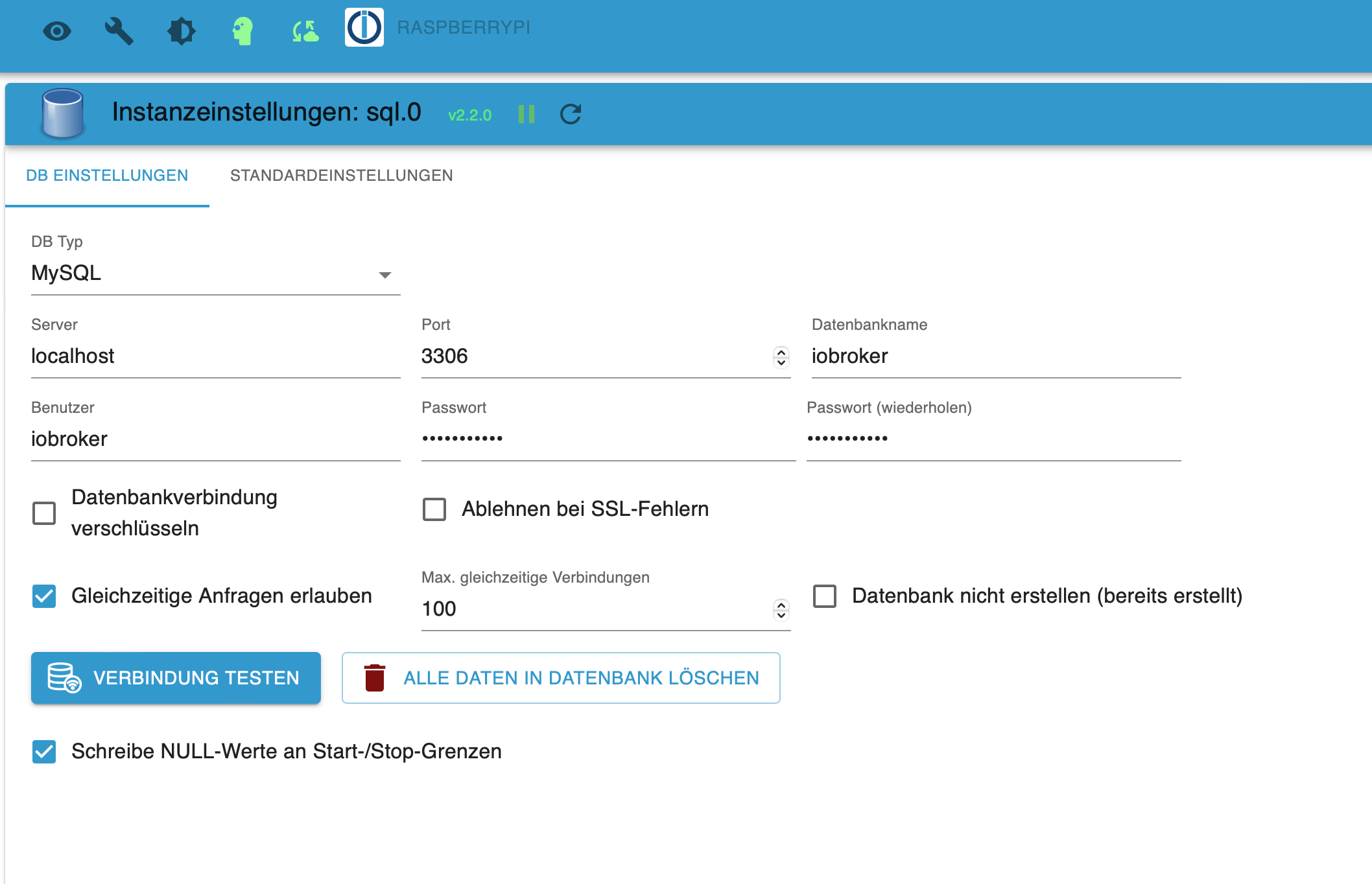
Task: Click the expert mode head icon
Action: [x=242, y=30]
